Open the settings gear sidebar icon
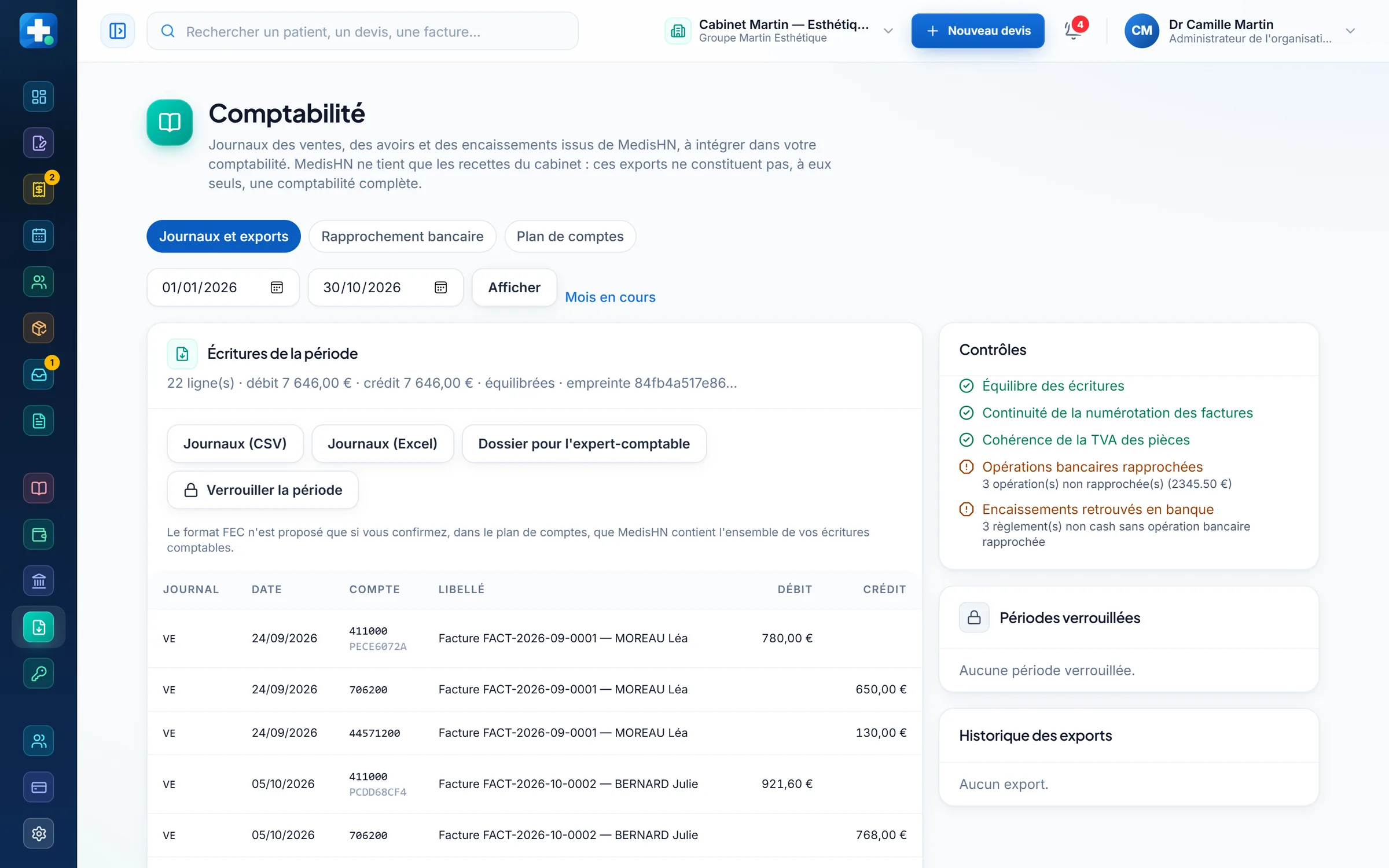The image size is (1389, 868). (39, 833)
